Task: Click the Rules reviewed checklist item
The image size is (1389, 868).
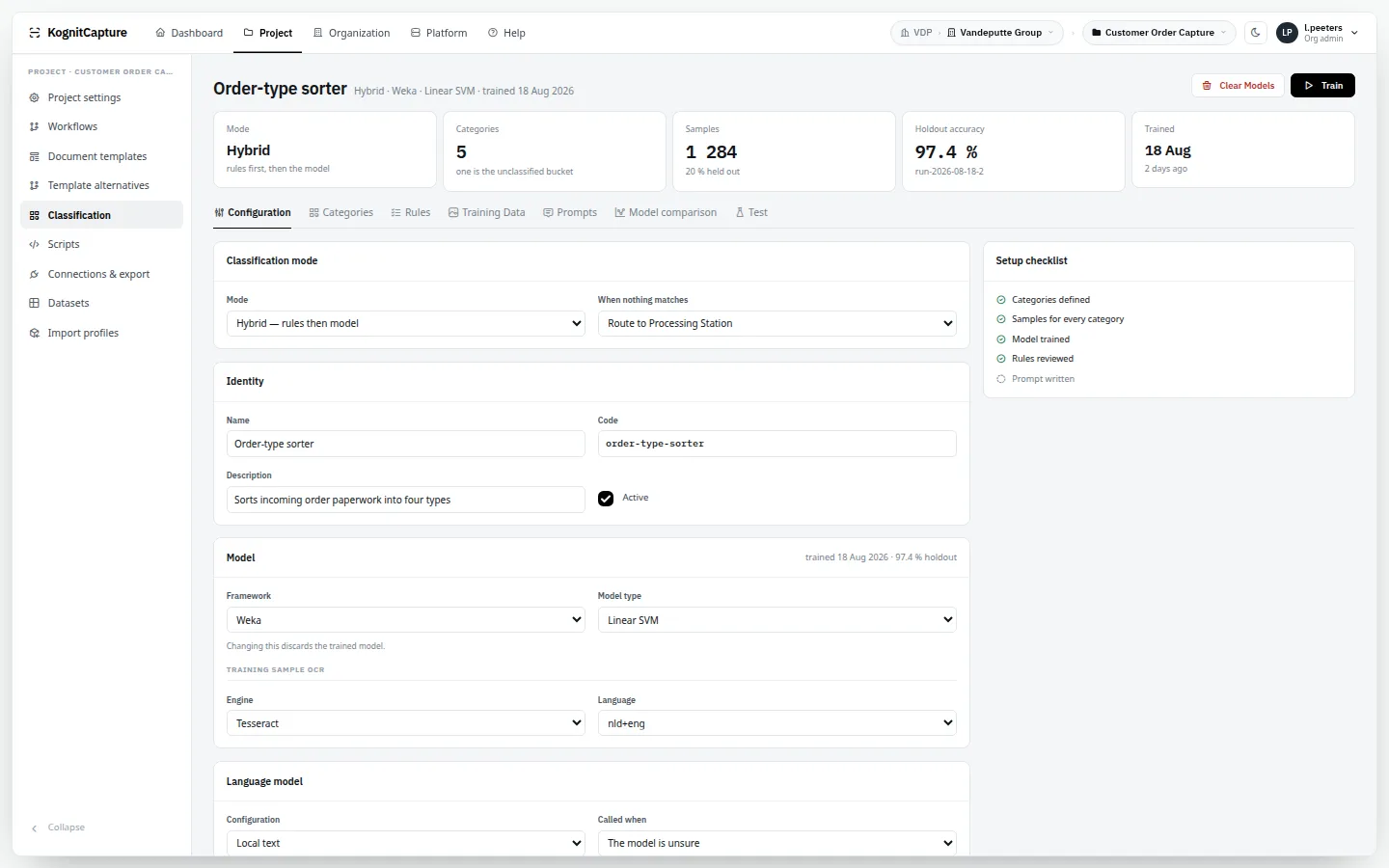Action: point(1034,359)
